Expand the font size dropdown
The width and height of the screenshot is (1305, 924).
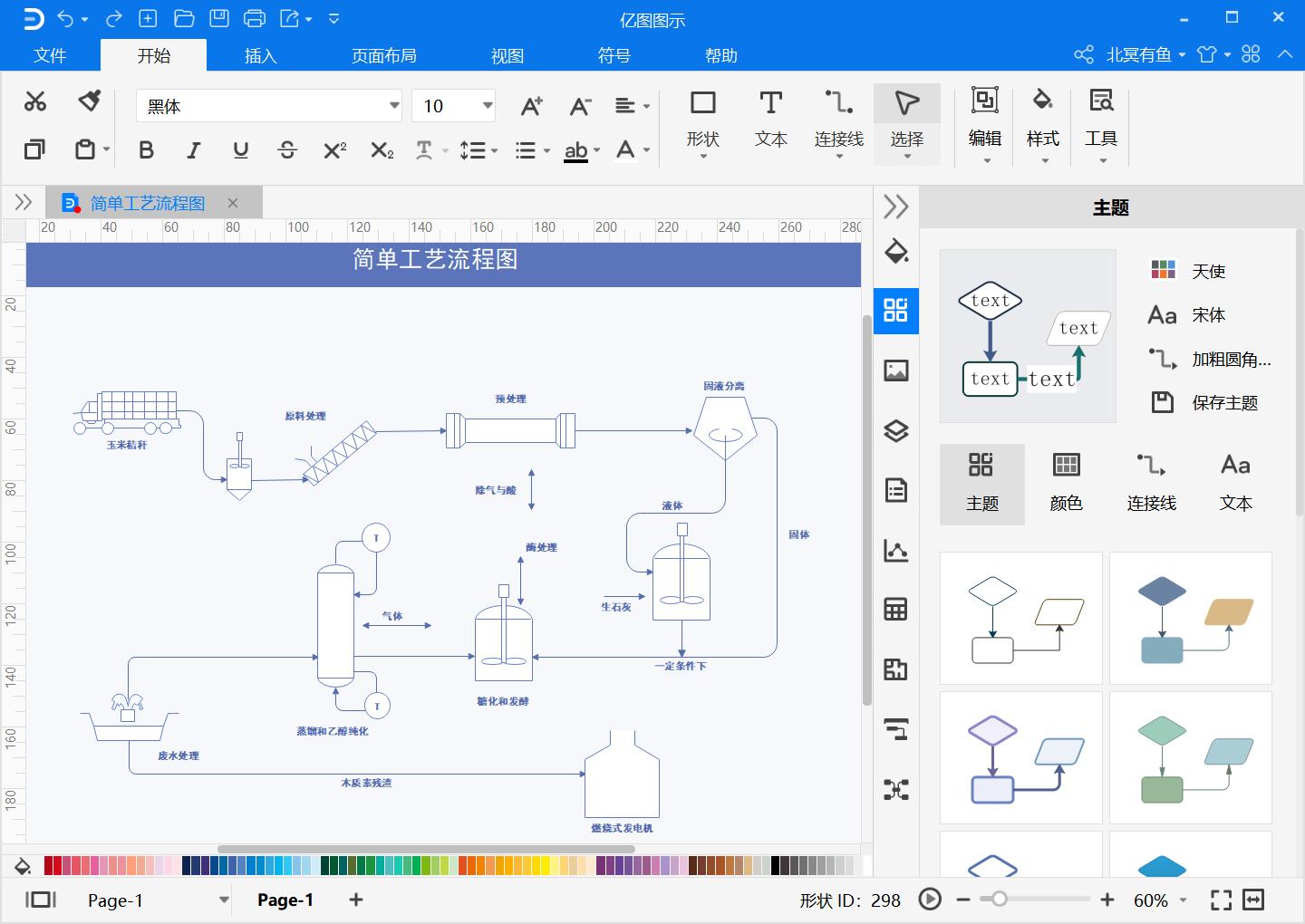[x=488, y=106]
